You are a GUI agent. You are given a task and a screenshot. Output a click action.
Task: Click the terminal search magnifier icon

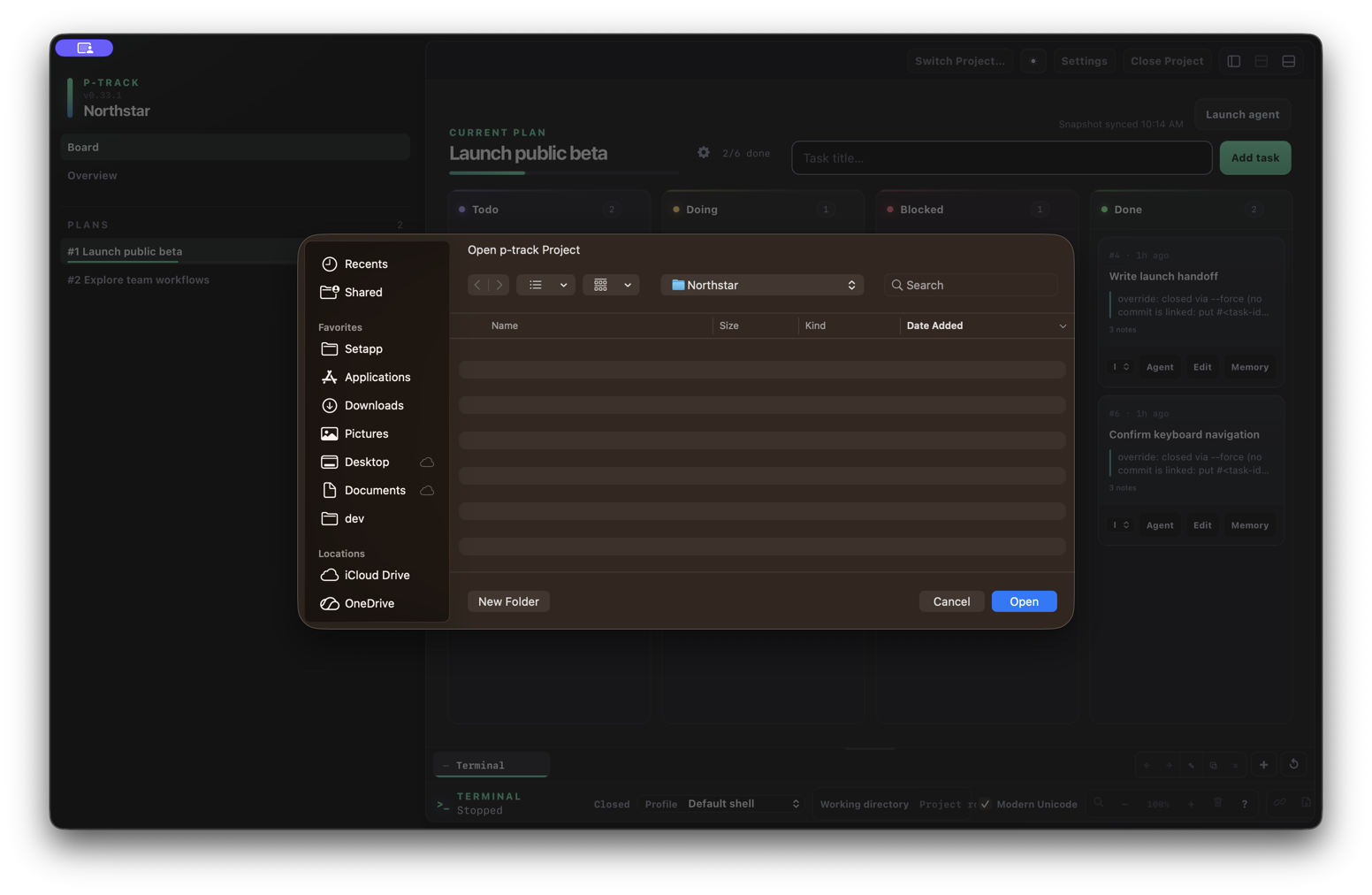point(1099,804)
